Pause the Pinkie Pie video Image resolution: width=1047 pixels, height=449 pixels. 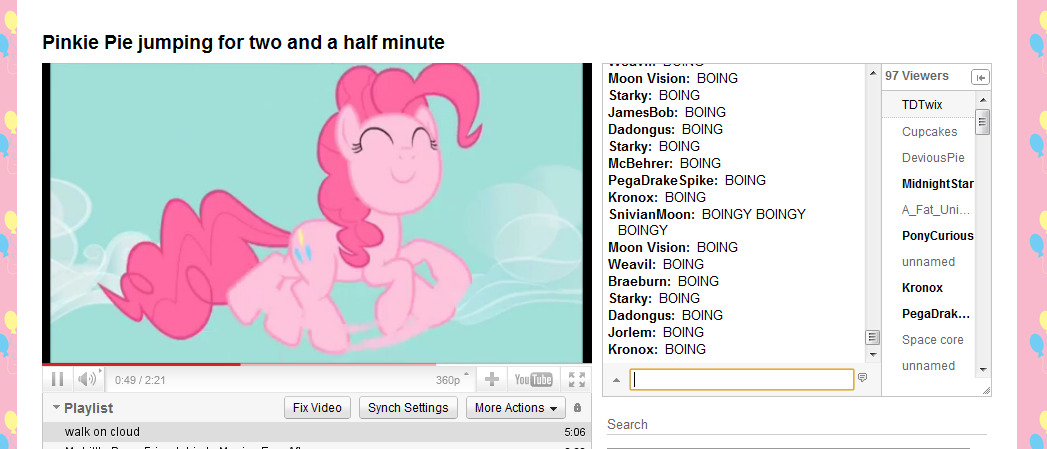point(57,380)
